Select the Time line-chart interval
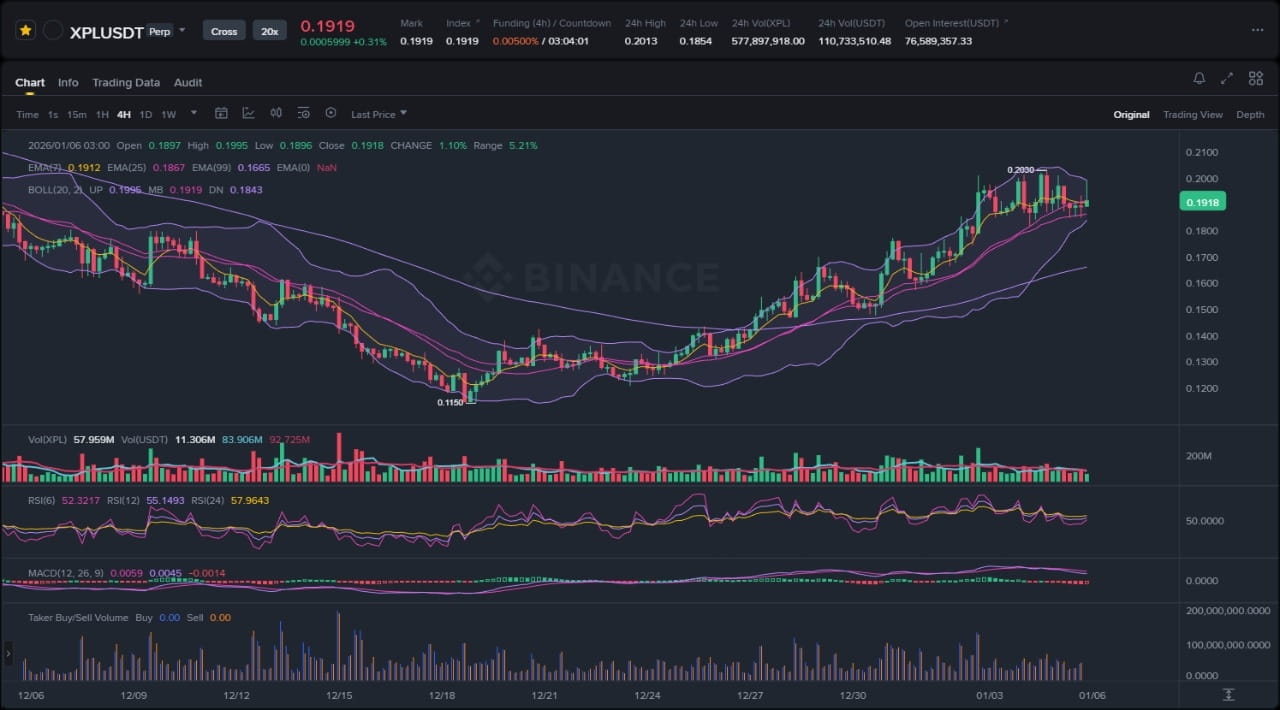Screen dimensions: 1280x710 27,114
